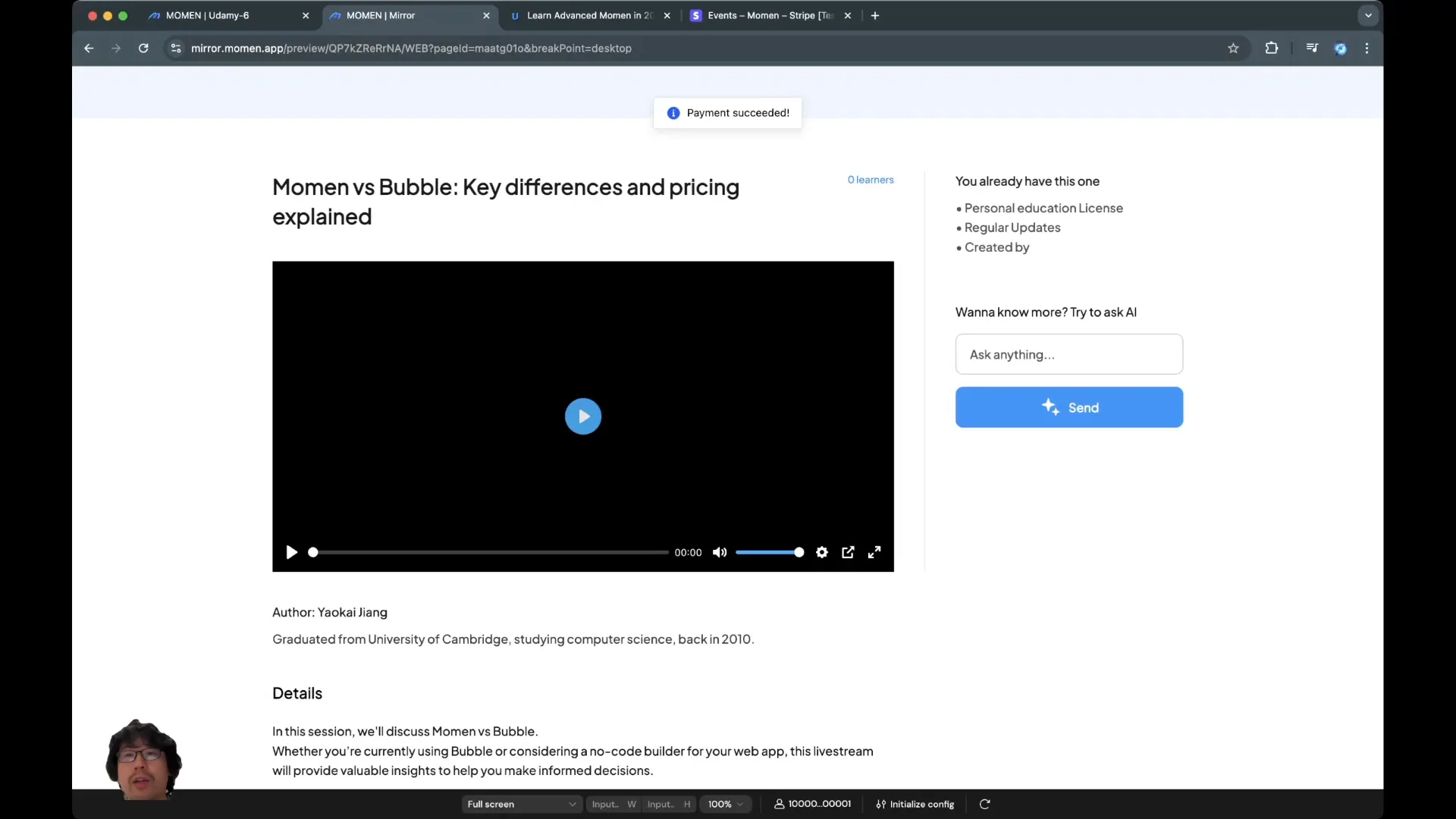Click Personal education License text
1456x819 pixels.
pos(1043,208)
